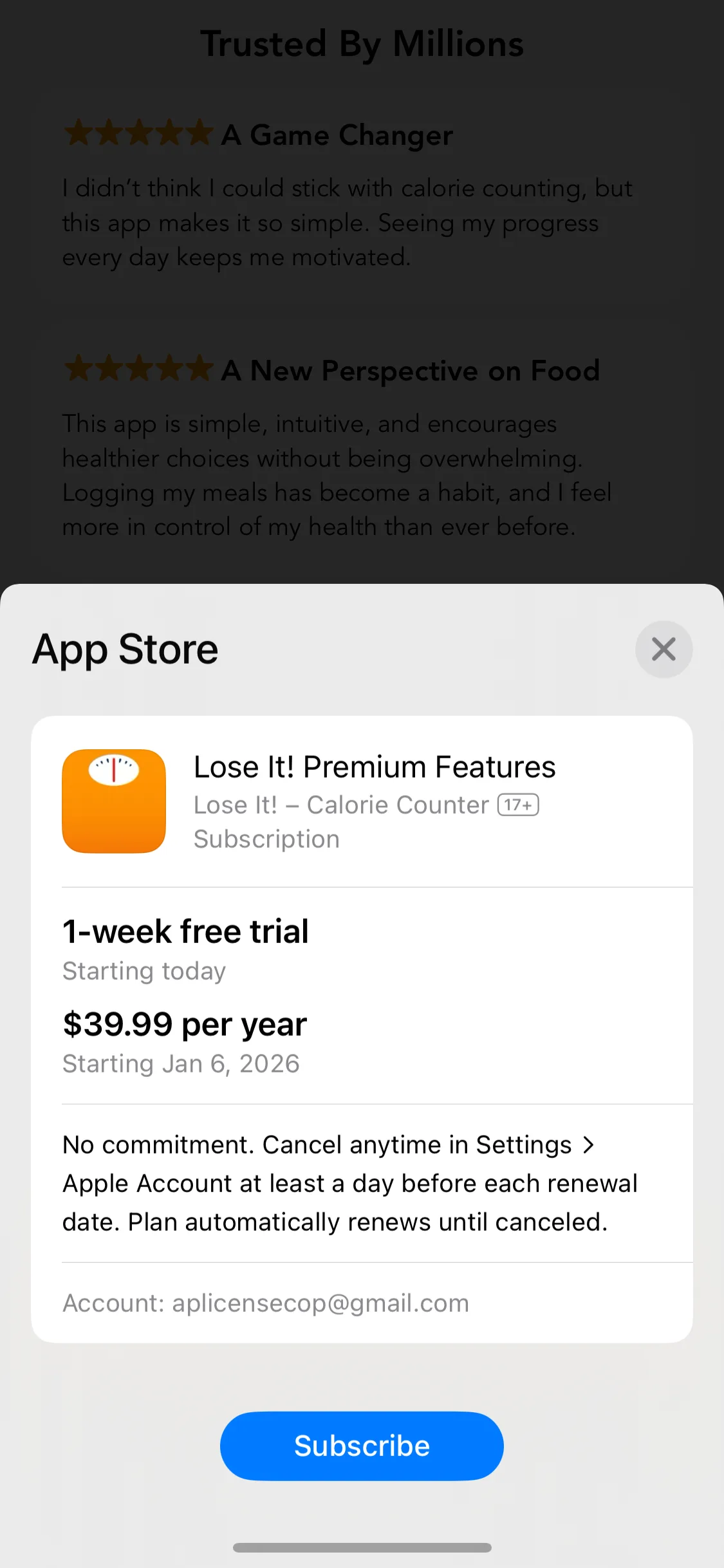Tap the home indicator bar at the bottom
This screenshot has height=1568, width=724.
click(x=362, y=1547)
